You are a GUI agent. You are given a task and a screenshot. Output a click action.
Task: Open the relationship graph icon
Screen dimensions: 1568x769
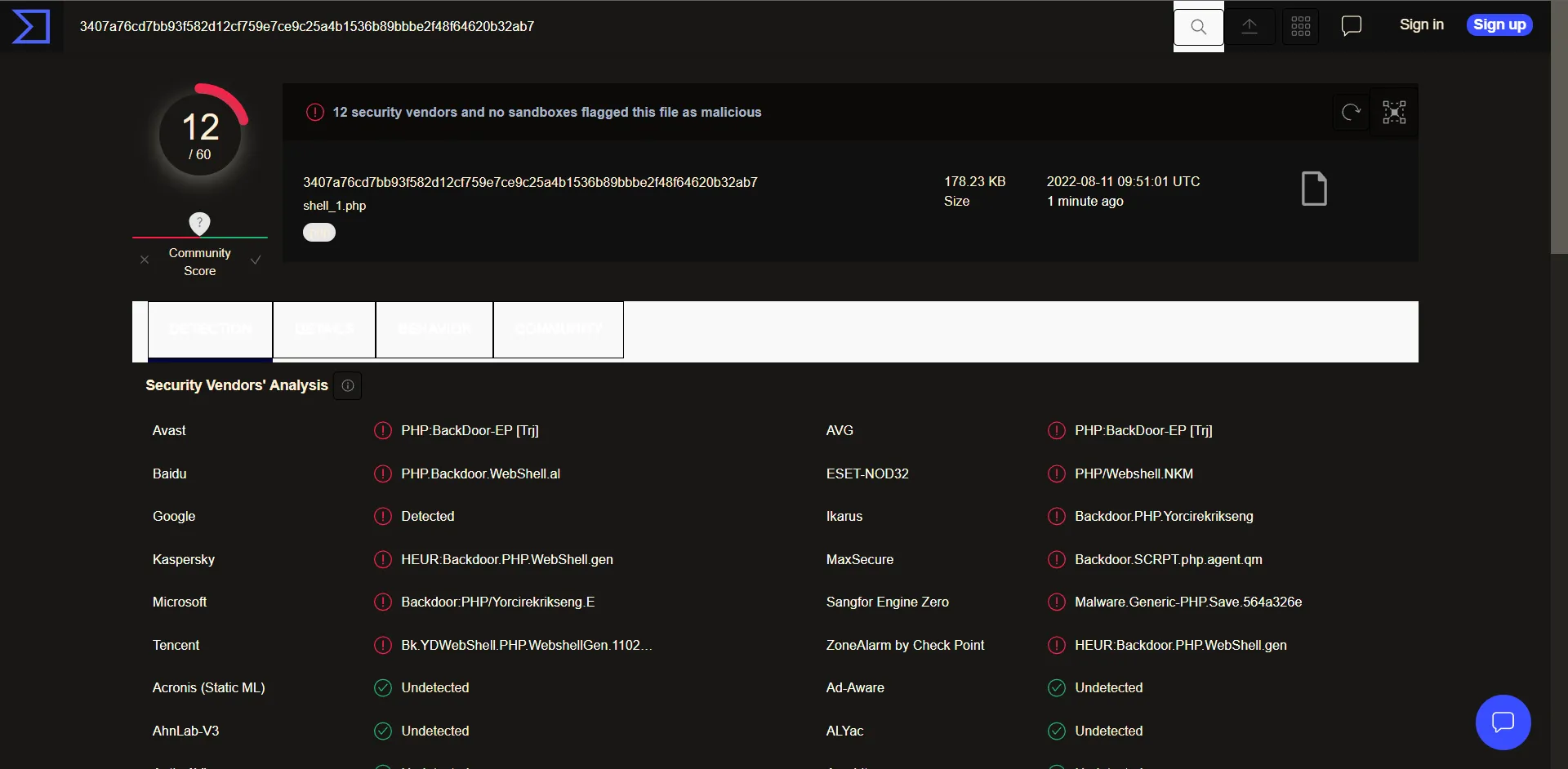[1394, 112]
